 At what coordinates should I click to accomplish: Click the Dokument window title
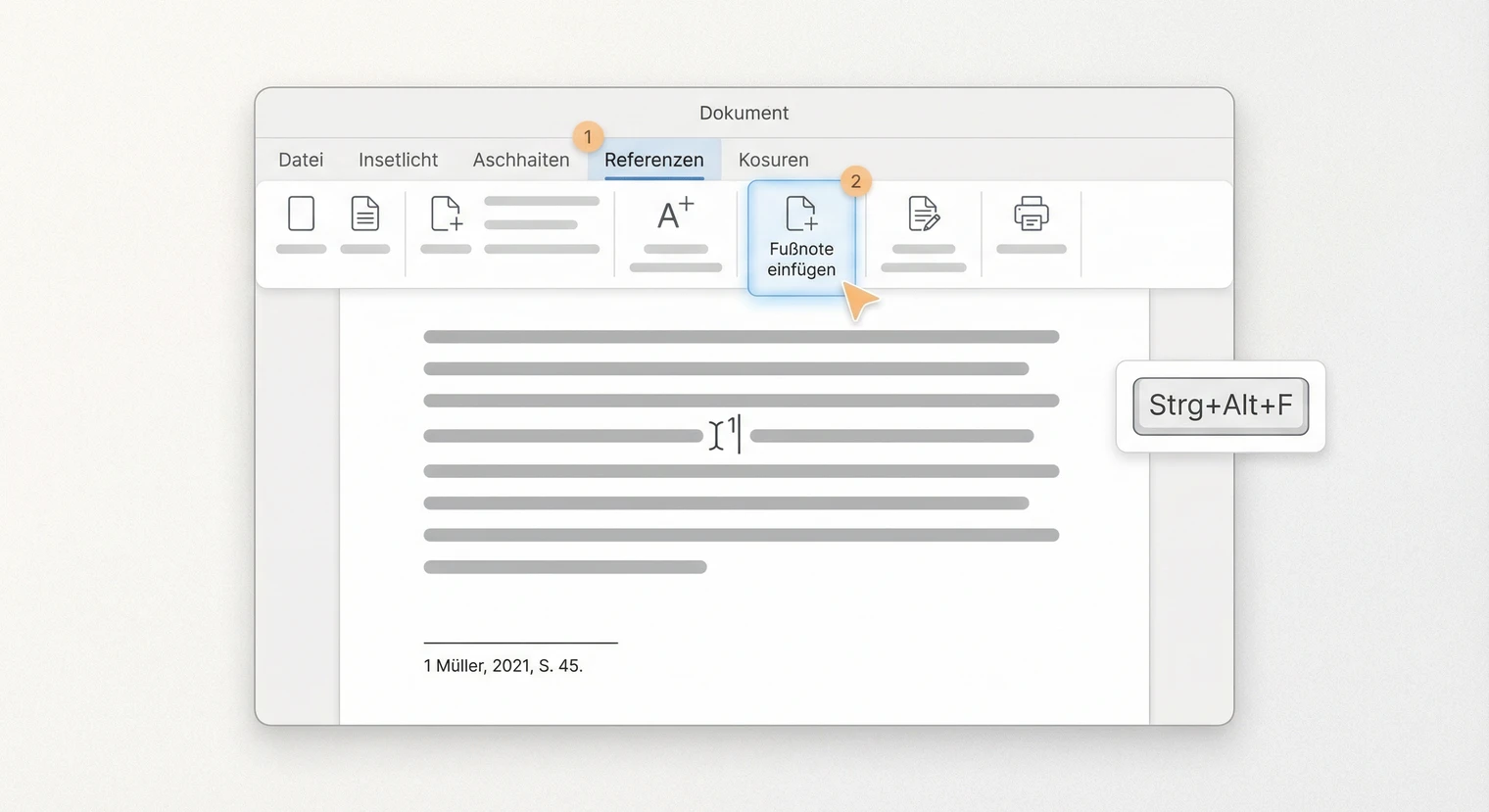[744, 113]
